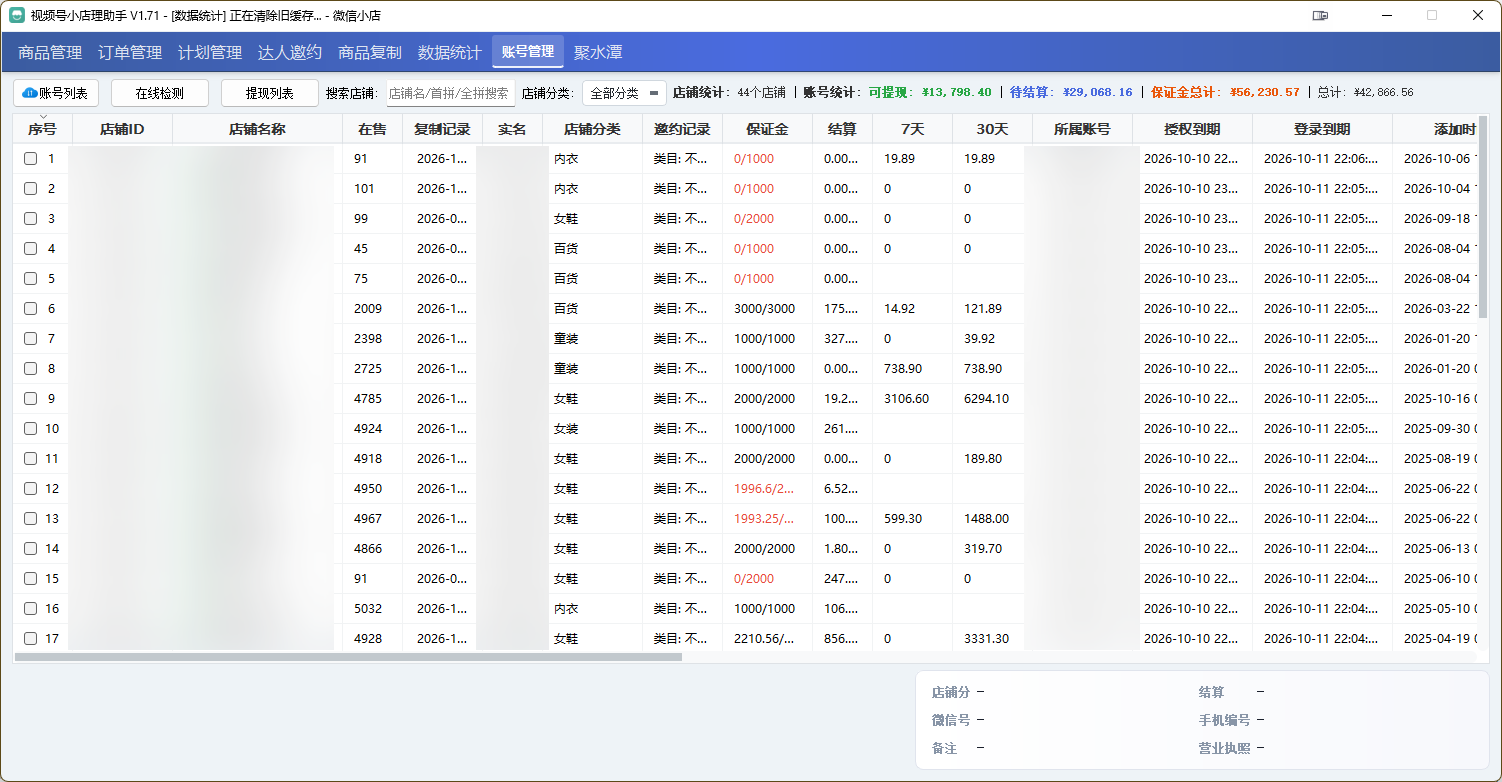Click the mini-window icon beside the minimize button

pyautogui.click(x=1321, y=16)
